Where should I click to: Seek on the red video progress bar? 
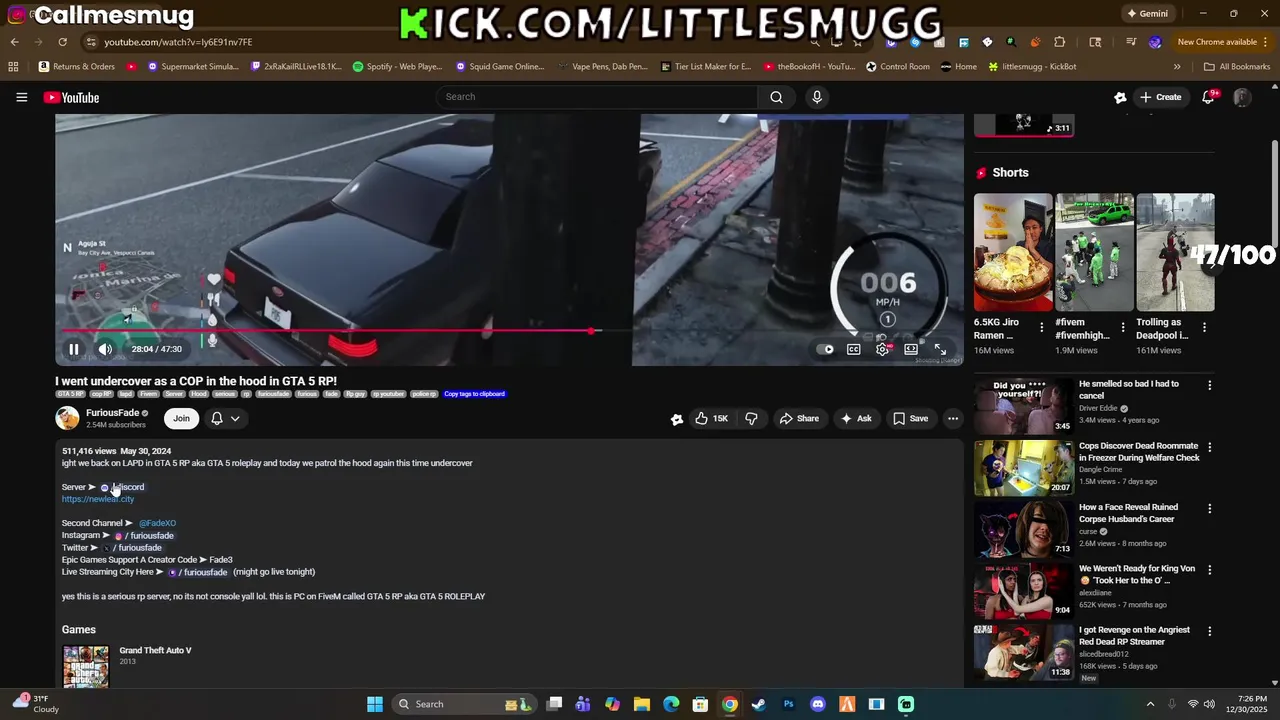coord(510,330)
